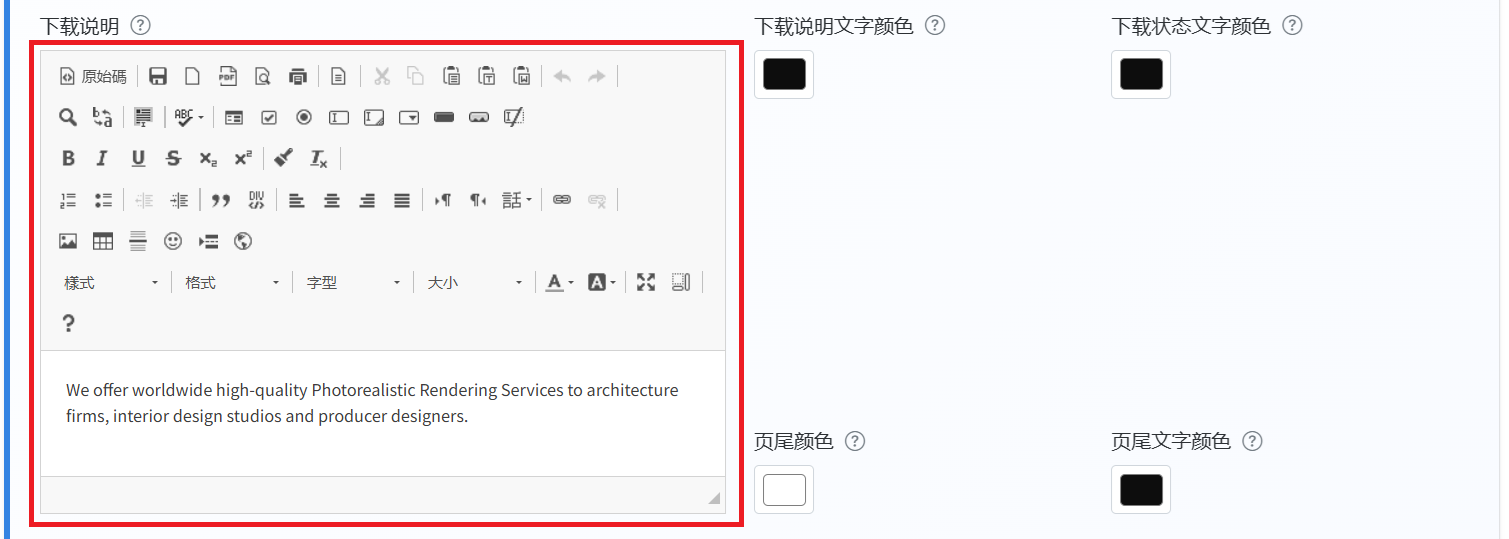
Task: Increase the paragraph indent
Action: click(179, 200)
